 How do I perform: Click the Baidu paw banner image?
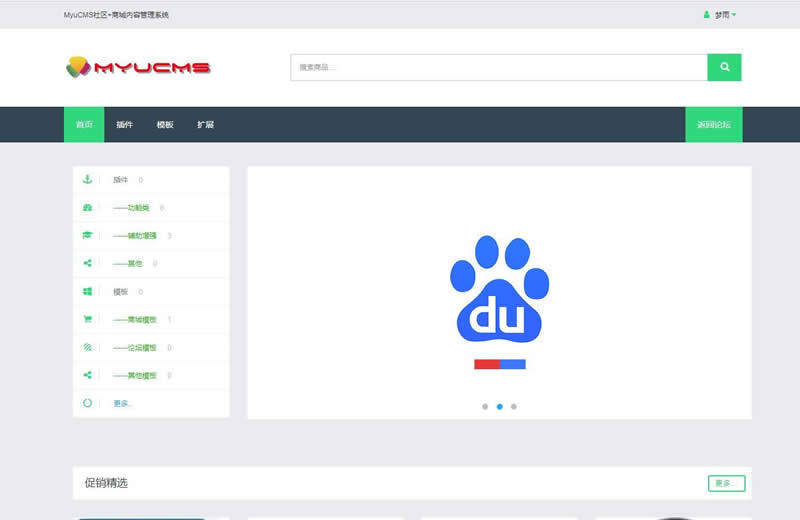pos(499,292)
